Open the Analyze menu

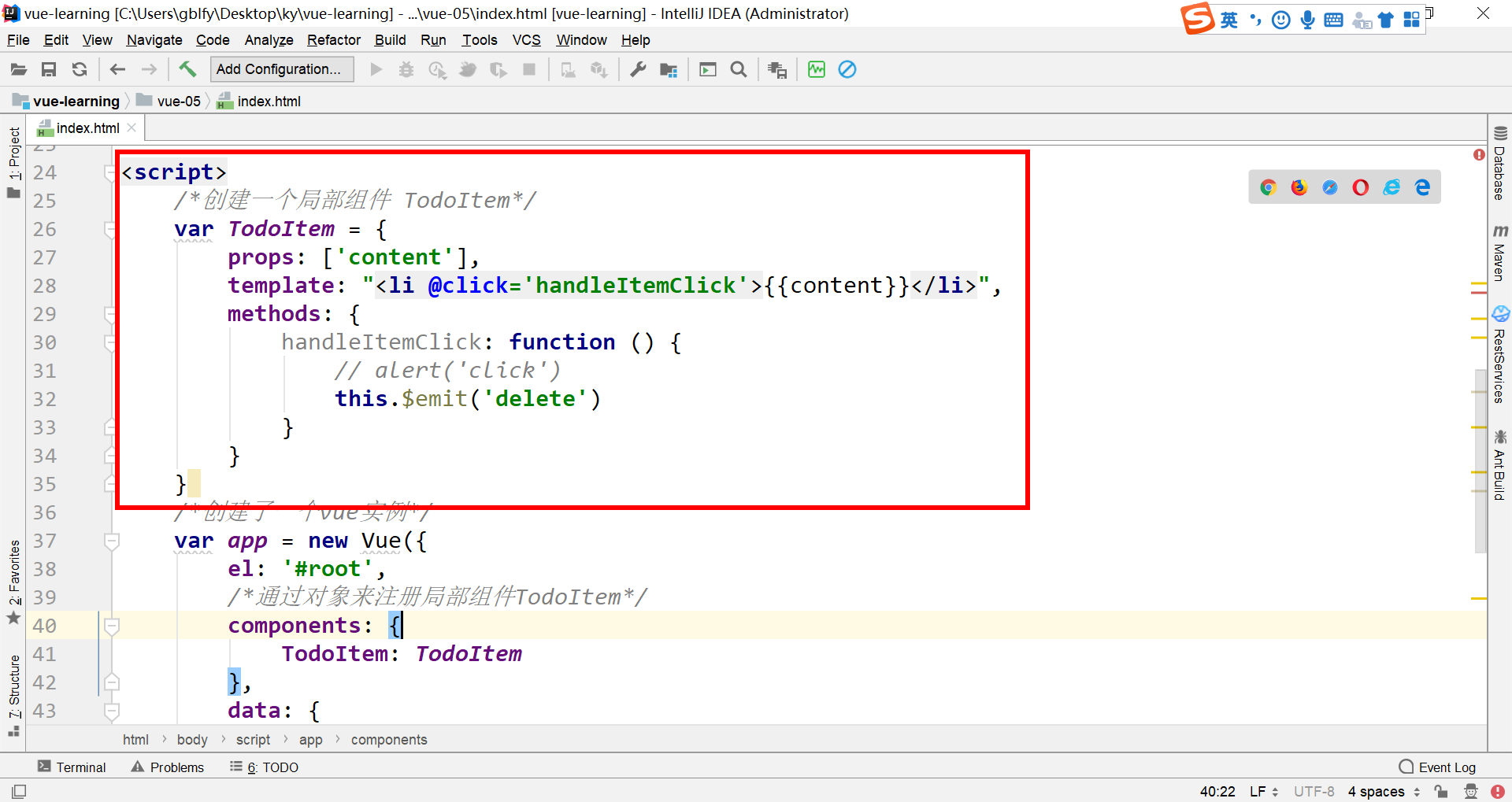pyautogui.click(x=269, y=40)
